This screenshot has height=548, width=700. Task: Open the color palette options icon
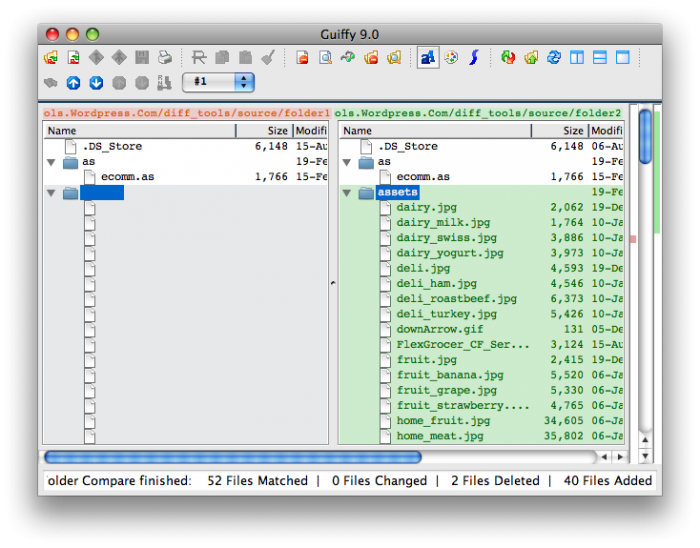[x=451, y=58]
